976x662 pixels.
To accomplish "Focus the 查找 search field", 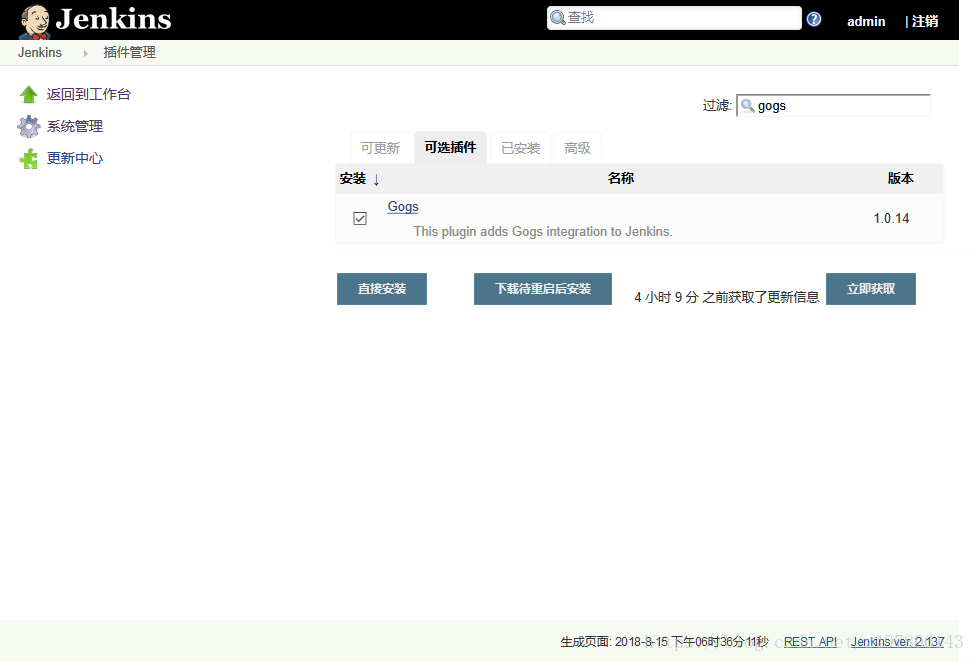I will point(674,18).
